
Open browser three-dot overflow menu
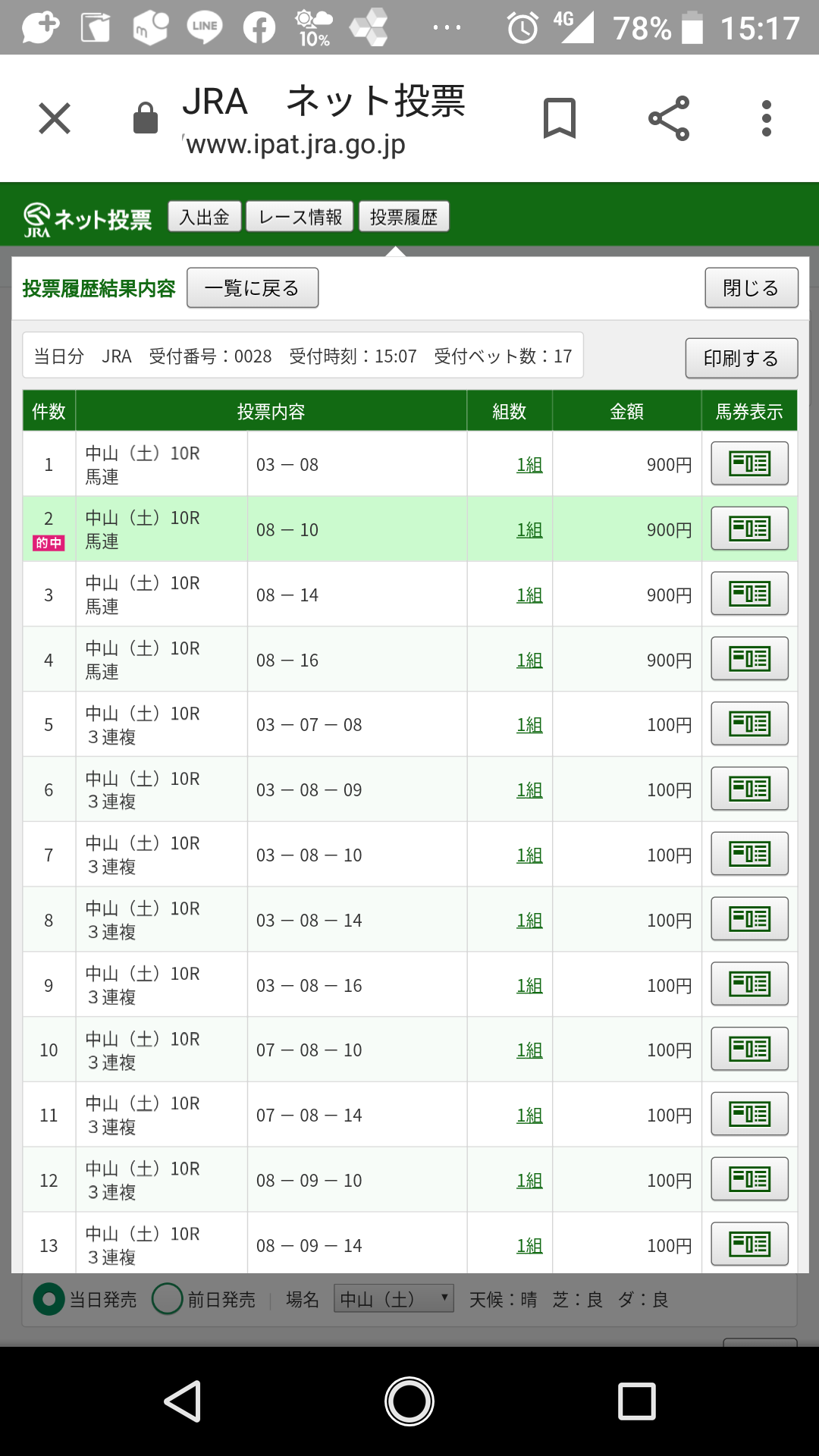(767, 118)
